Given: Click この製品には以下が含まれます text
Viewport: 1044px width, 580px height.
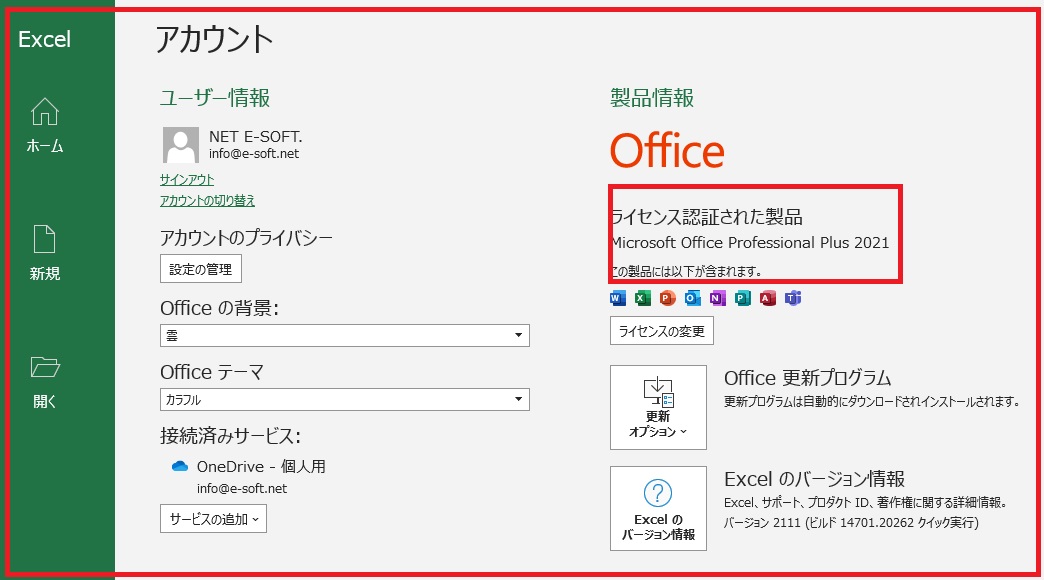Looking at the screenshot, I should pos(687,271).
